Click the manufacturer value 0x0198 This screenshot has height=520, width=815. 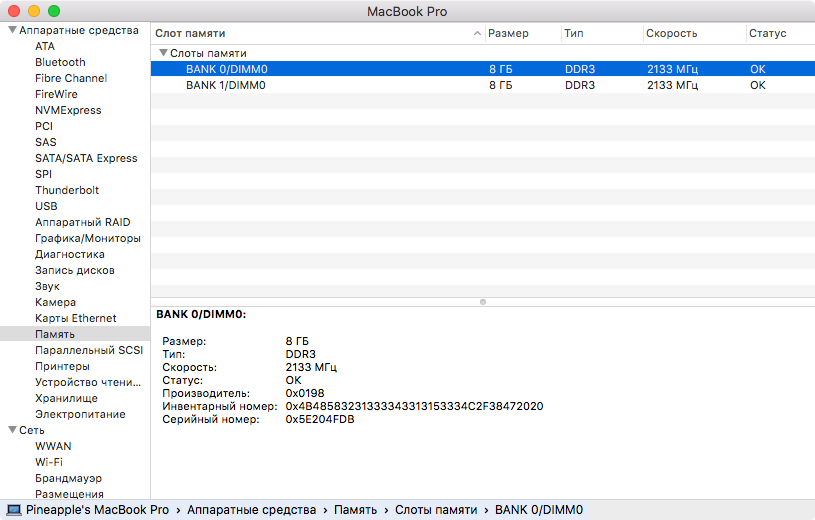coord(305,393)
